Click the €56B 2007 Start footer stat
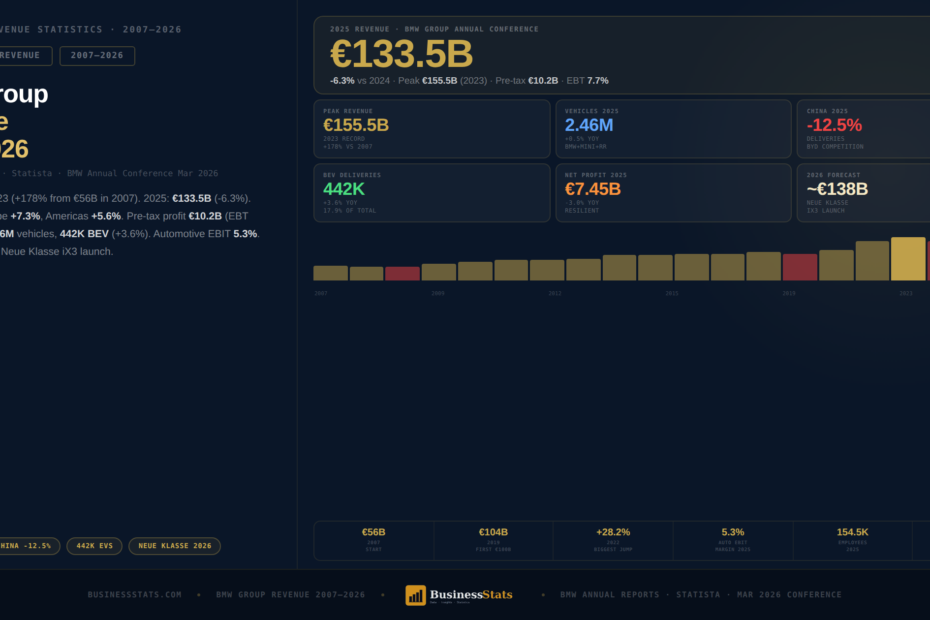 tap(374, 540)
